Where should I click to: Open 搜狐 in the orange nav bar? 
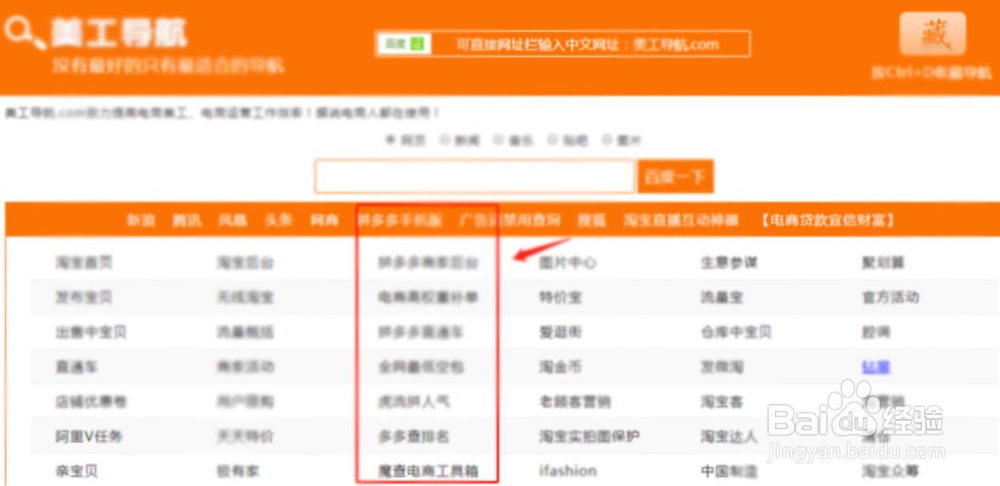pos(592,221)
